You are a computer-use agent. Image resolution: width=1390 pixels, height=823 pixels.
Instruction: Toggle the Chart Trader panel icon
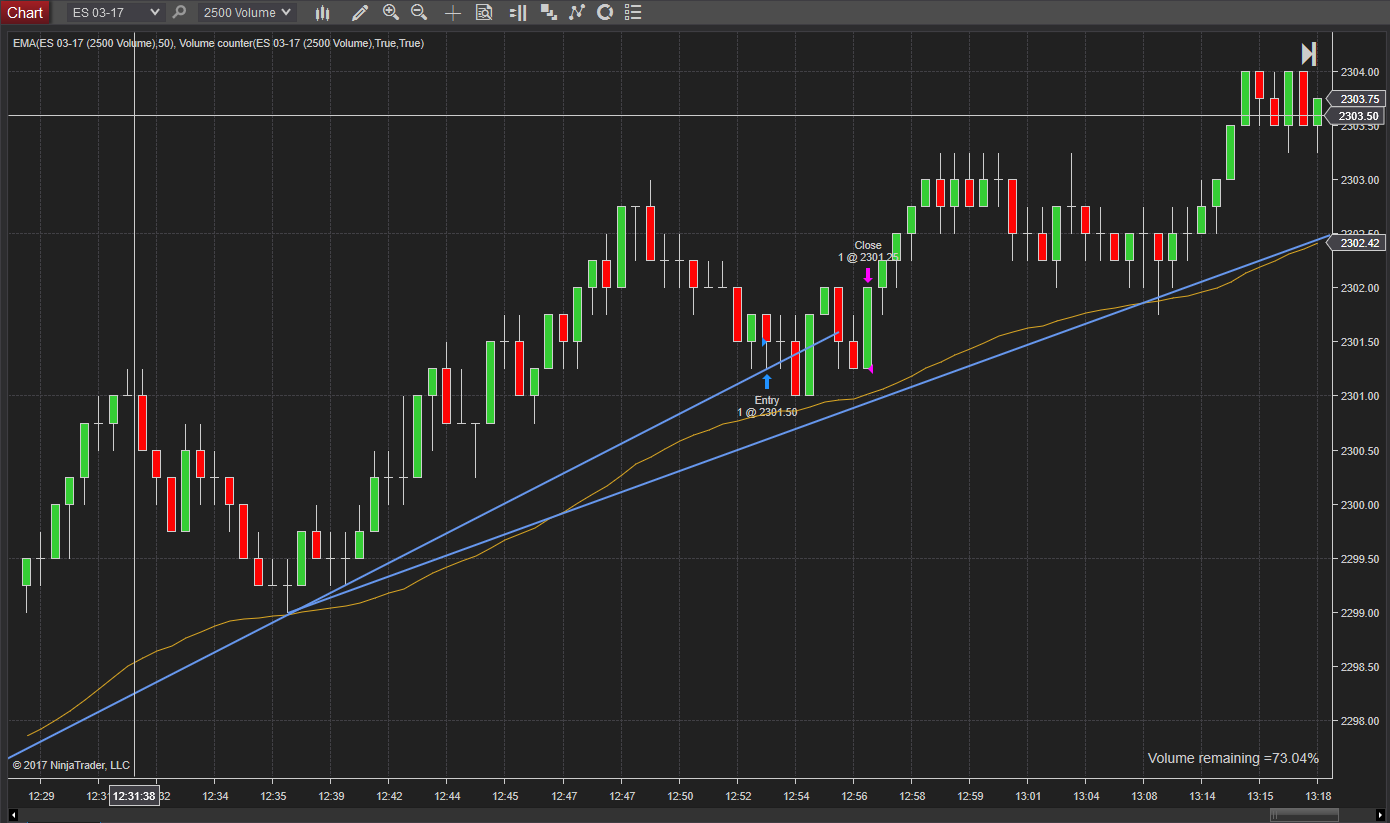pyautogui.click(x=517, y=13)
